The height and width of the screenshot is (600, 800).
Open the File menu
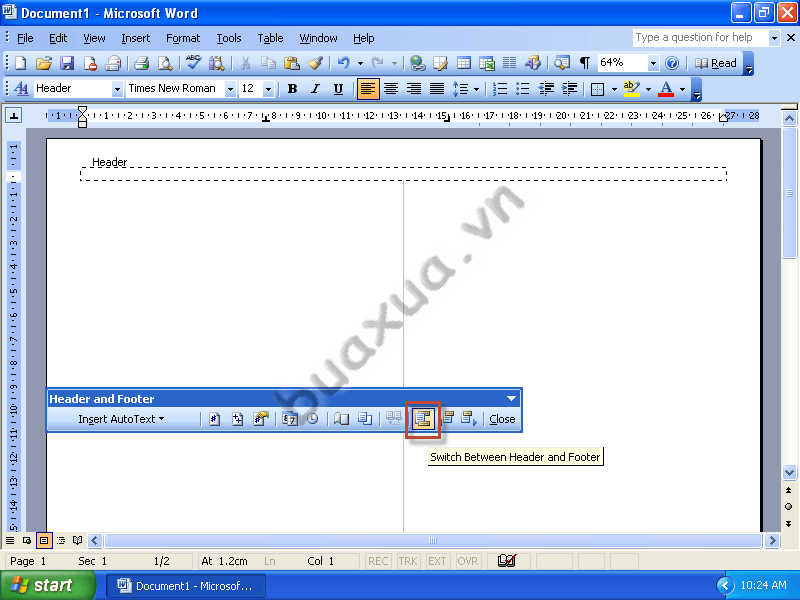[x=25, y=38]
